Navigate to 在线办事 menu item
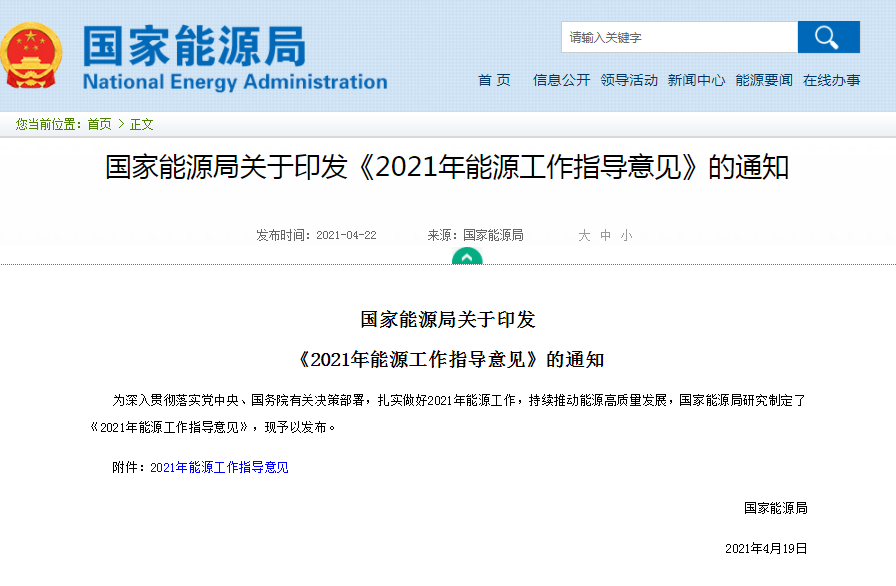Viewport: 896px width, 586px height. pos(831,80)
